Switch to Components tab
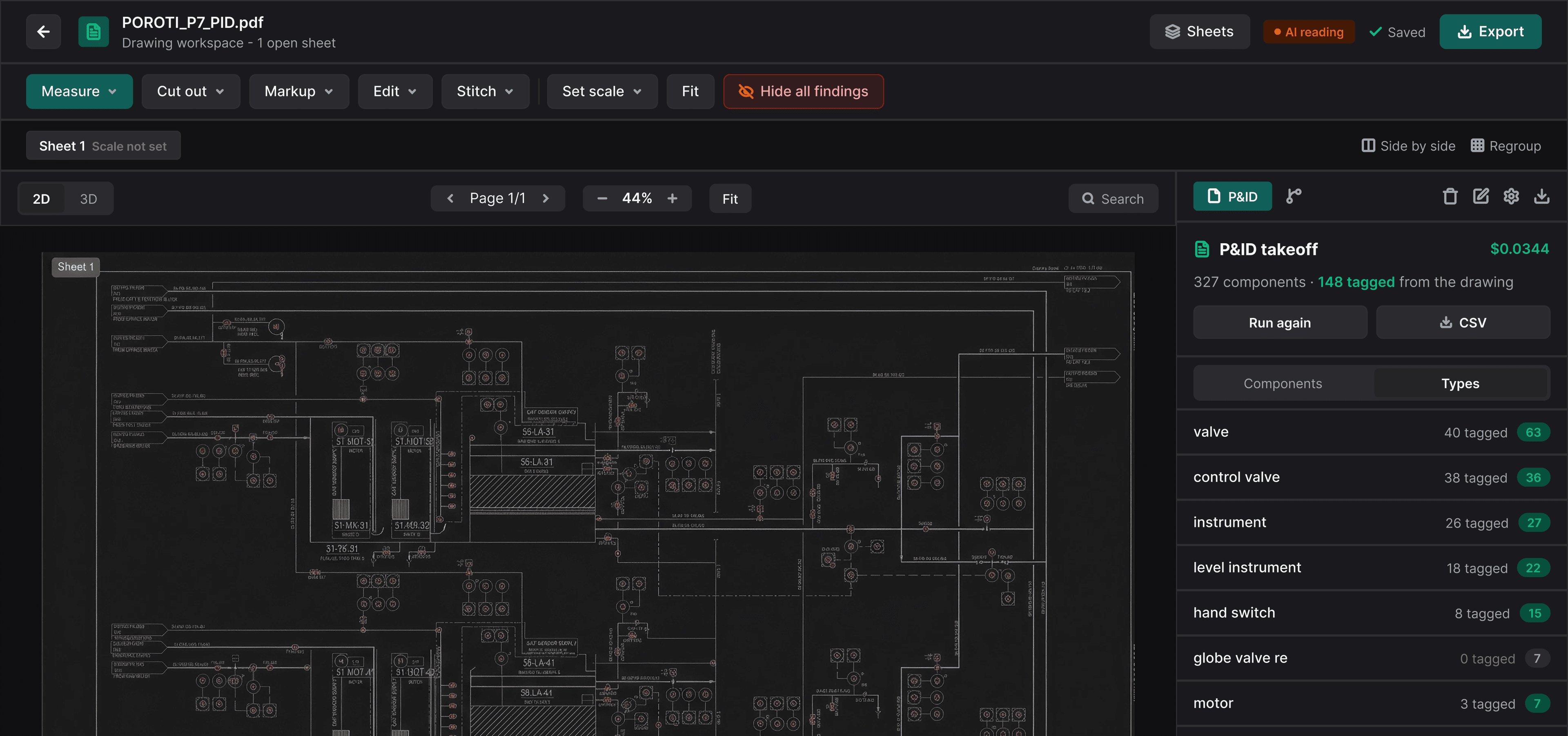Viewport: 1568px width, 736px height. 1283,383
